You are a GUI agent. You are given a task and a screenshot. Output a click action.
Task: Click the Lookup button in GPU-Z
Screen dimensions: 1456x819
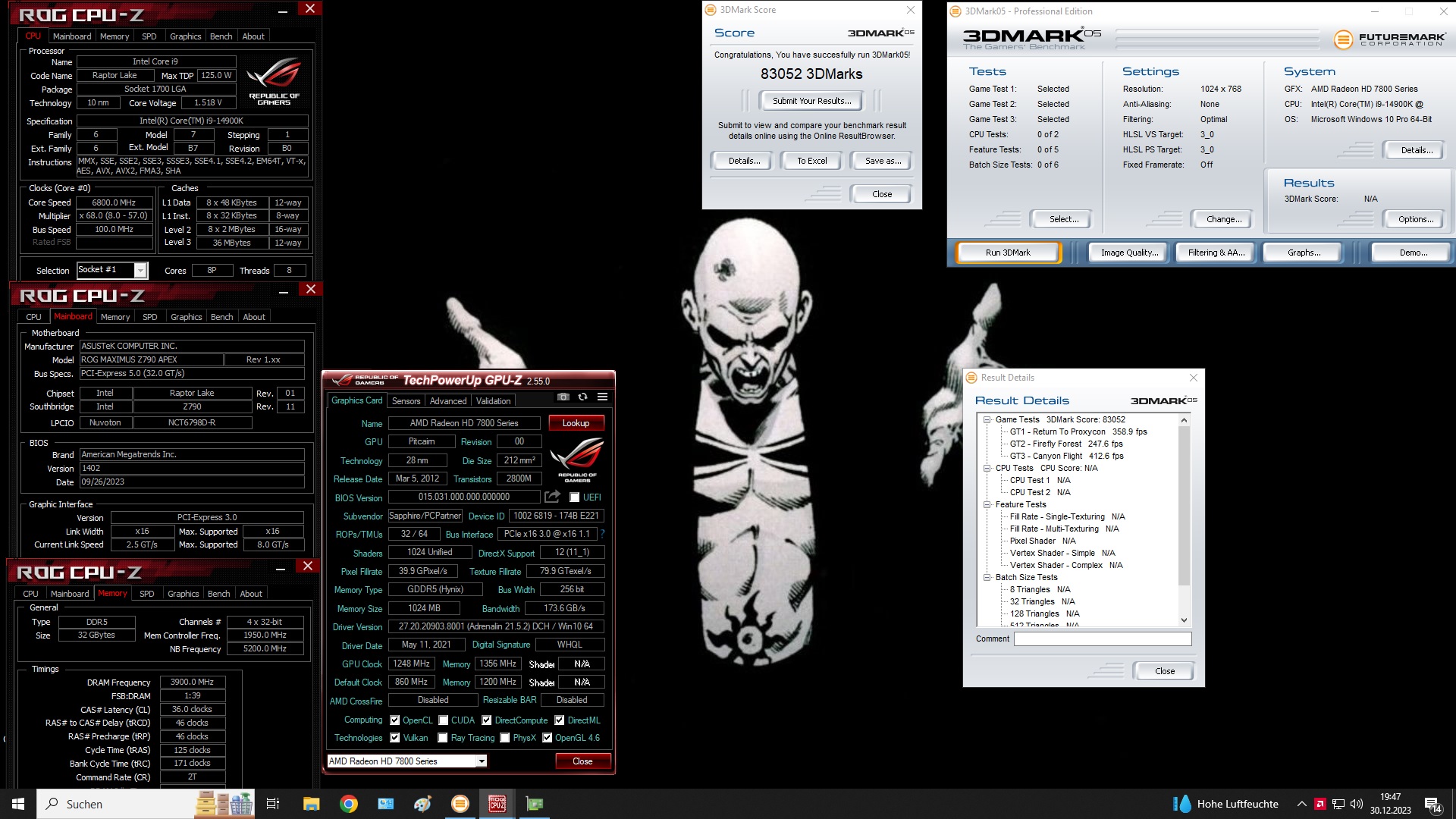576,423
